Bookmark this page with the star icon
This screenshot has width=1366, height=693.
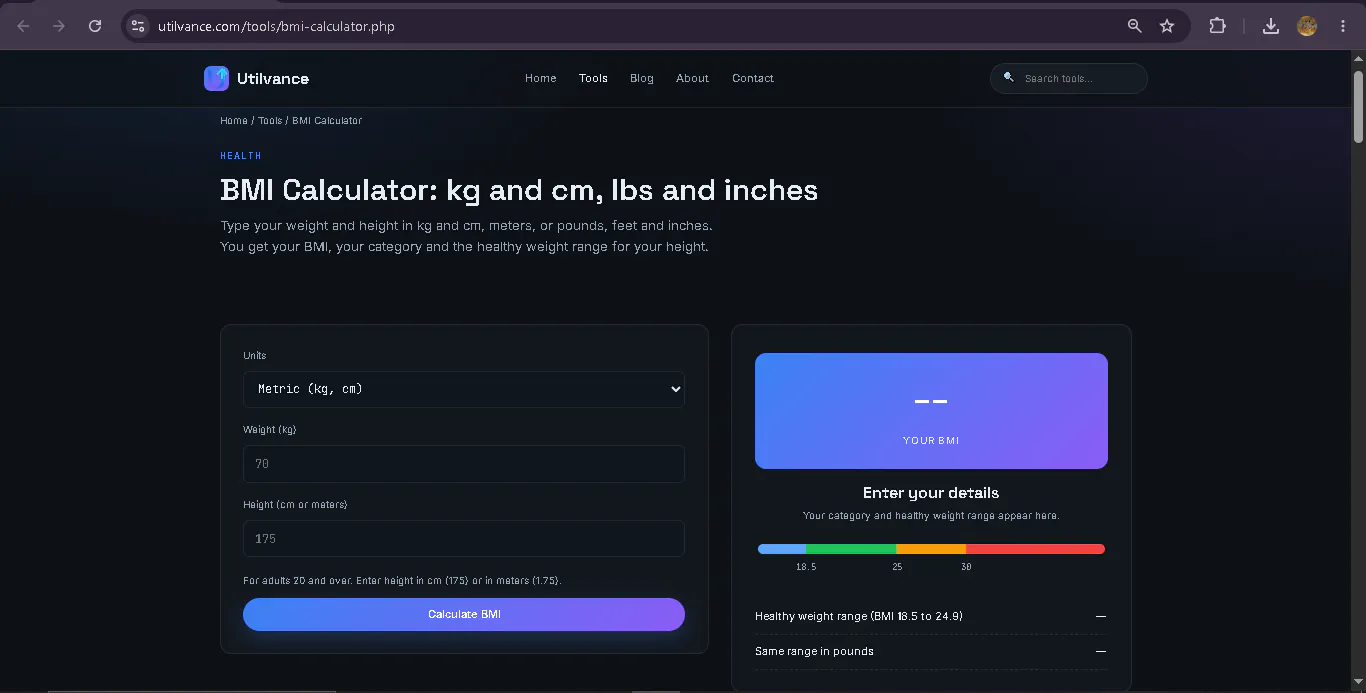(1167, 26)
